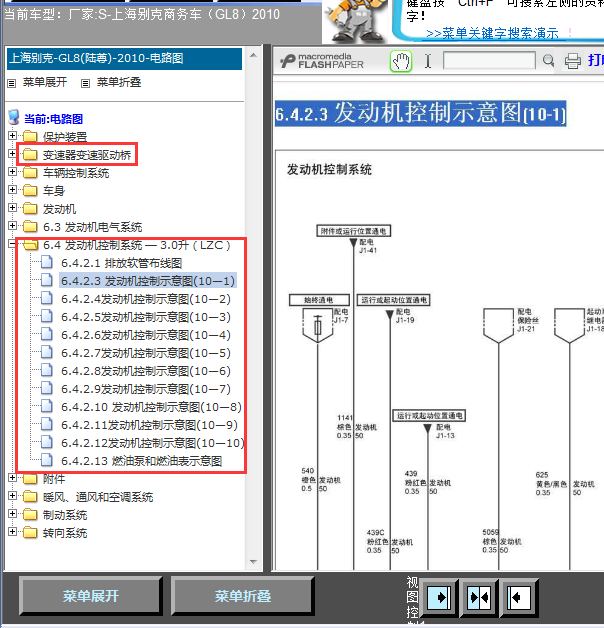Click the 当前:电路图 link
The height and width of the screenshot is (628, 604).
(x=53, y=119)
